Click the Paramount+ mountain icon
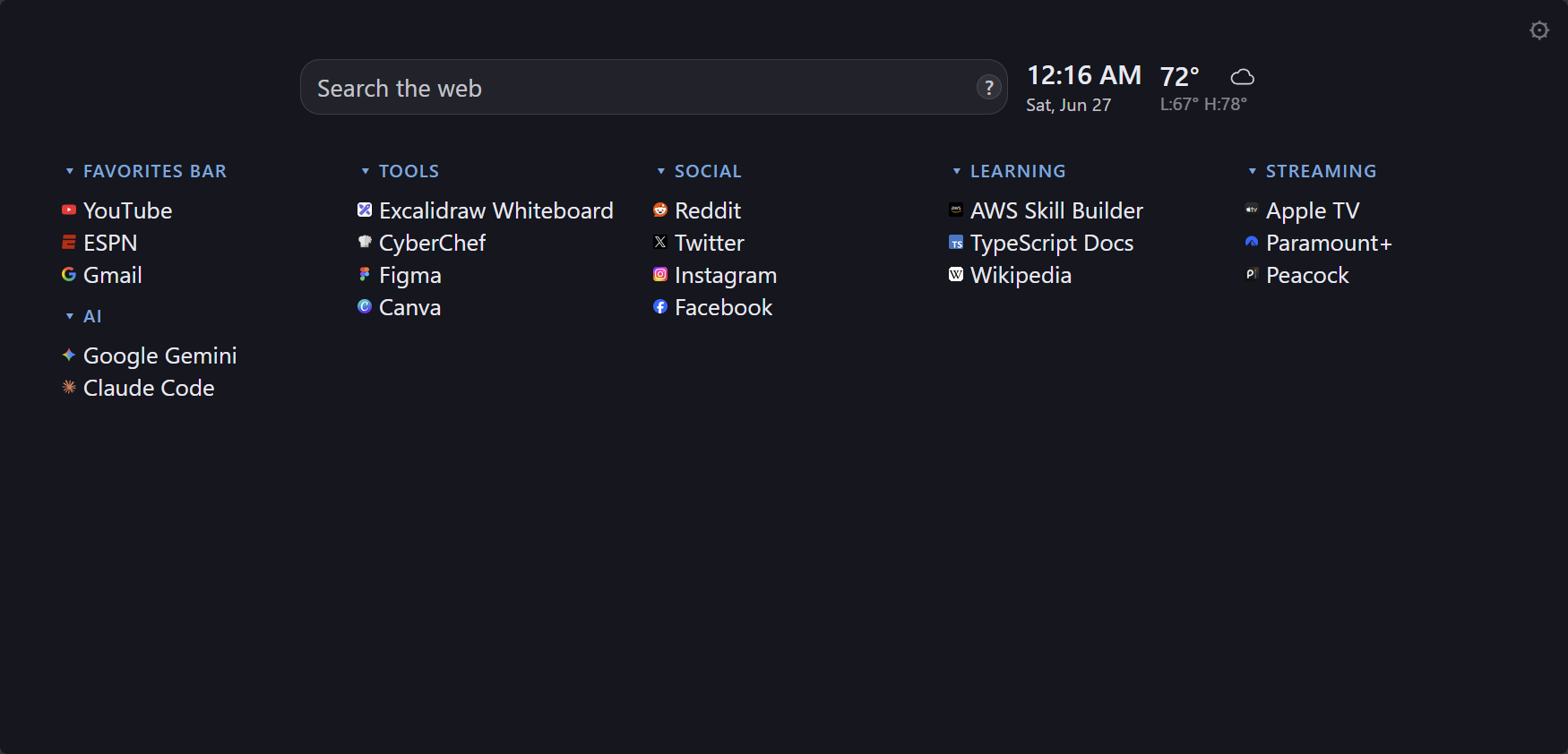1568x754 pixels. (x=1252, y=242)
